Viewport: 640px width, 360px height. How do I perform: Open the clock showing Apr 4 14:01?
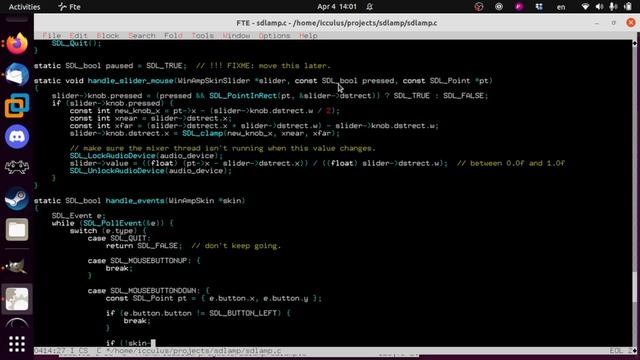tap(337, 7)
